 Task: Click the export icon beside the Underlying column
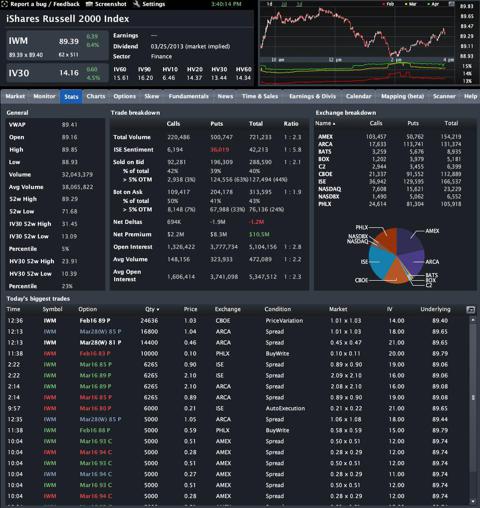click(x=470, y=310)
